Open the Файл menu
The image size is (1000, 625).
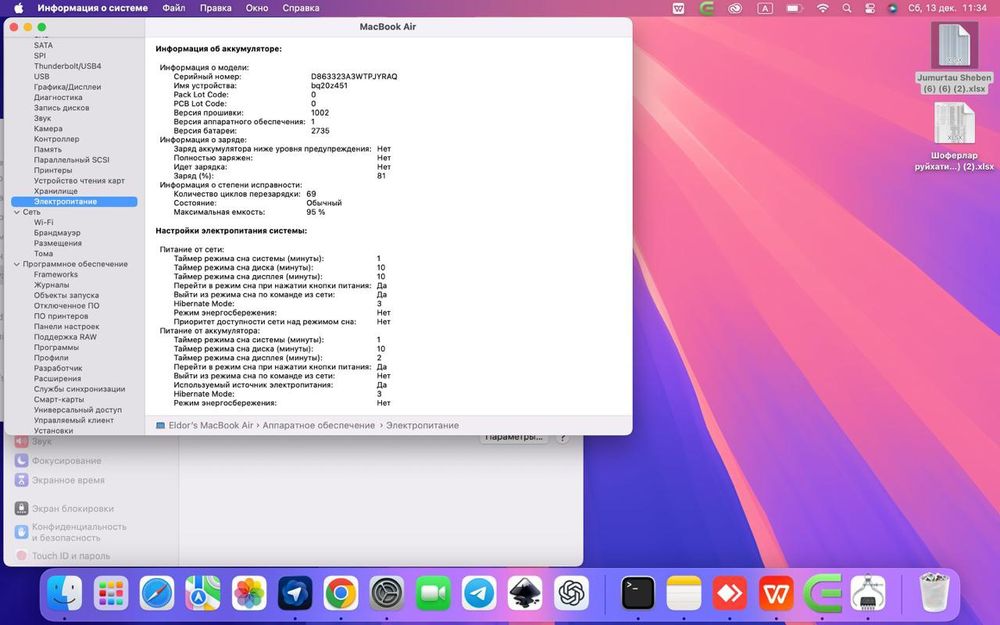tap(173, 8)
